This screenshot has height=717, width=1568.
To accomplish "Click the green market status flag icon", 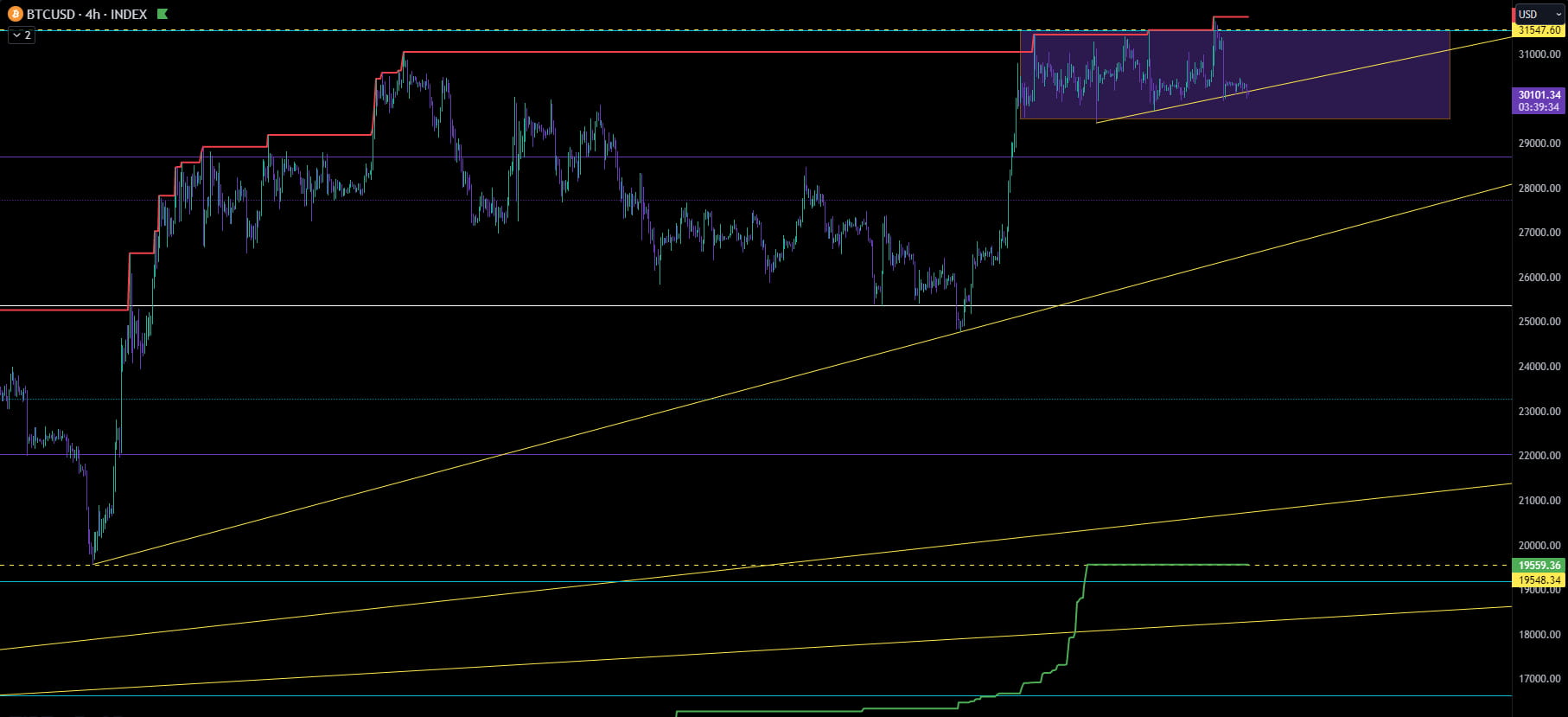I will click(x=163, y=14).
